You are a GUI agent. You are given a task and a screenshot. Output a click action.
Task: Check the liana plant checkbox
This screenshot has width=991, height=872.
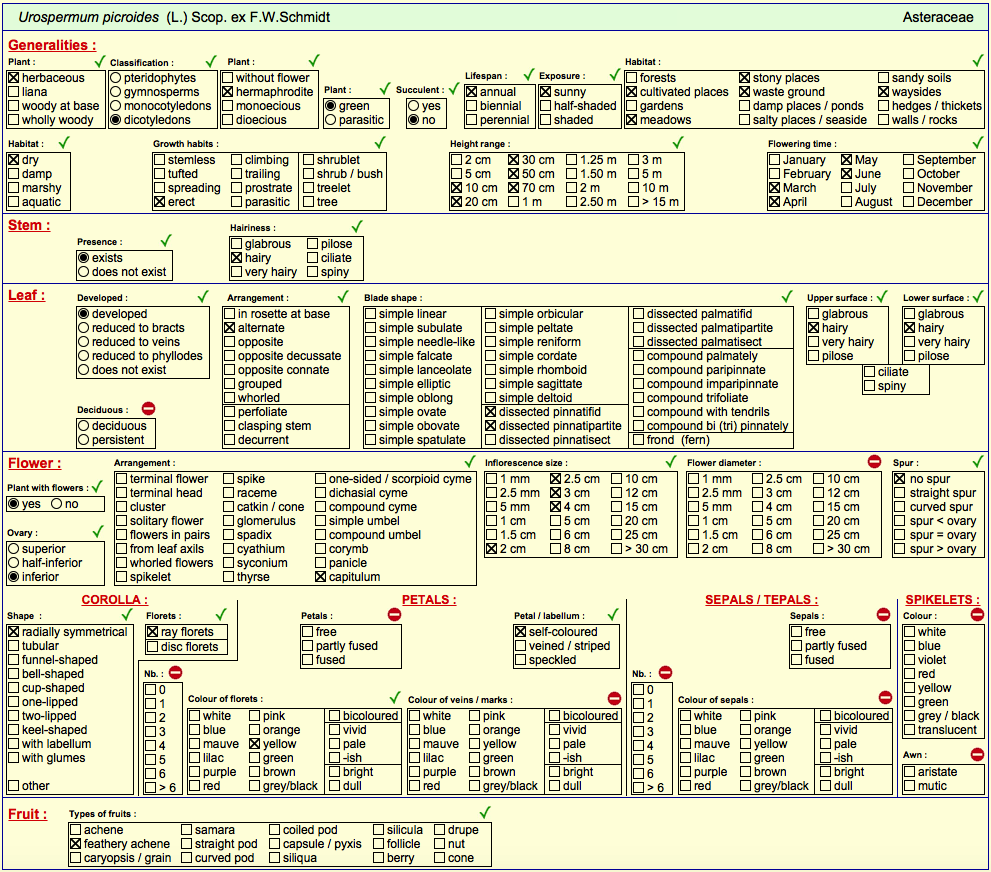(x=14, y=92)
